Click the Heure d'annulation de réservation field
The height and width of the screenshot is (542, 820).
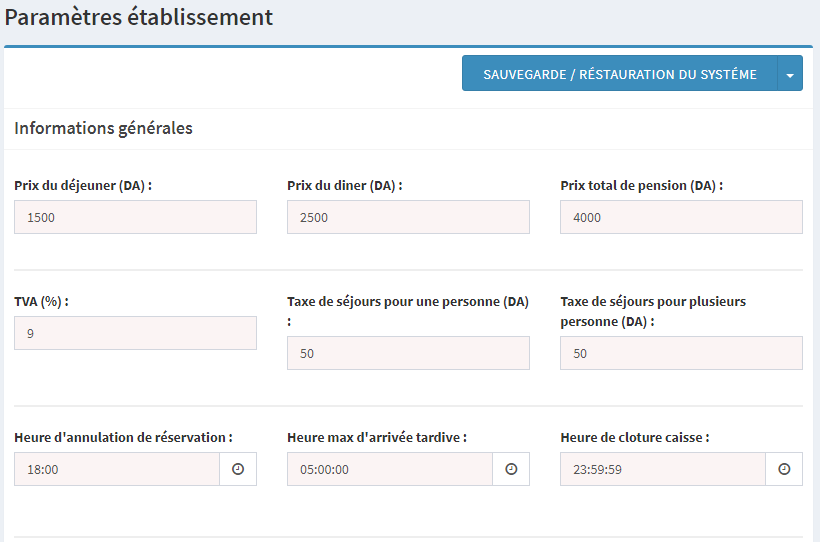click(x=117, y=469)
